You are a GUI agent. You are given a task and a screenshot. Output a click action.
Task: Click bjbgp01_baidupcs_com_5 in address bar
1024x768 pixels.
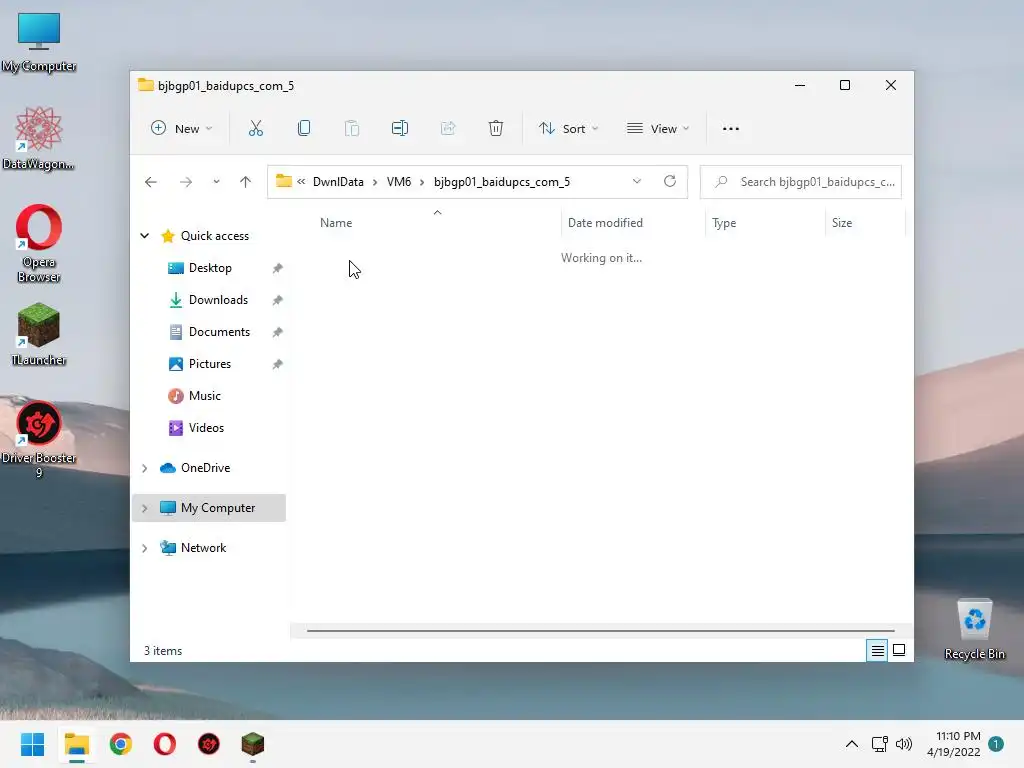[502, 182]
